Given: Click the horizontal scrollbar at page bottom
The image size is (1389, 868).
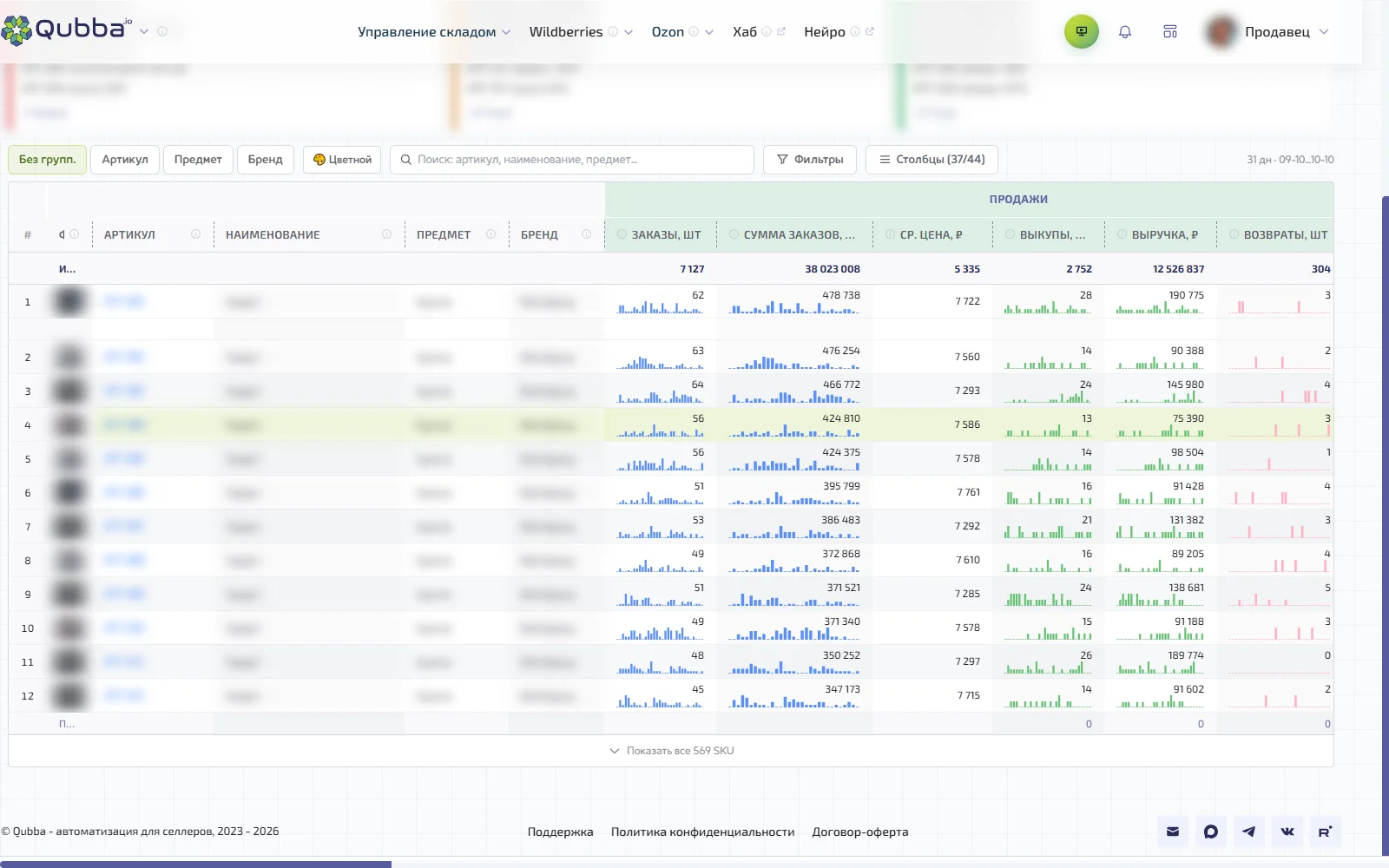Looking at the screenshot, I should (x=195, y=865).
